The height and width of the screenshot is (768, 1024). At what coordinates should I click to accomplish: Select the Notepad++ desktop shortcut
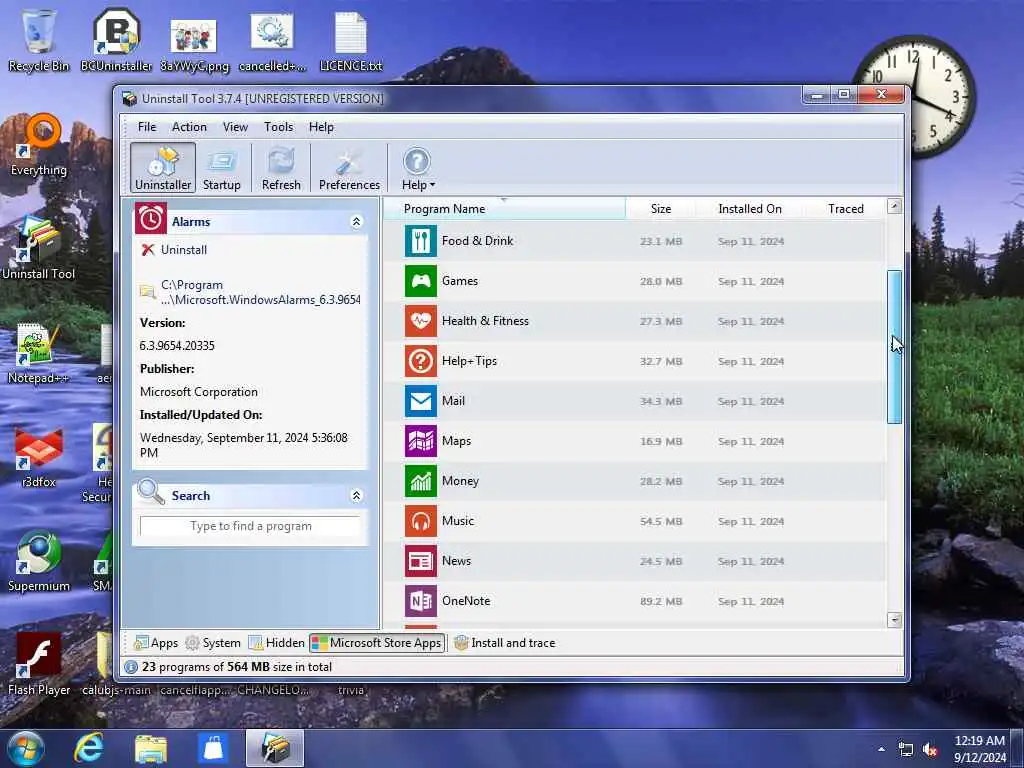38,353
